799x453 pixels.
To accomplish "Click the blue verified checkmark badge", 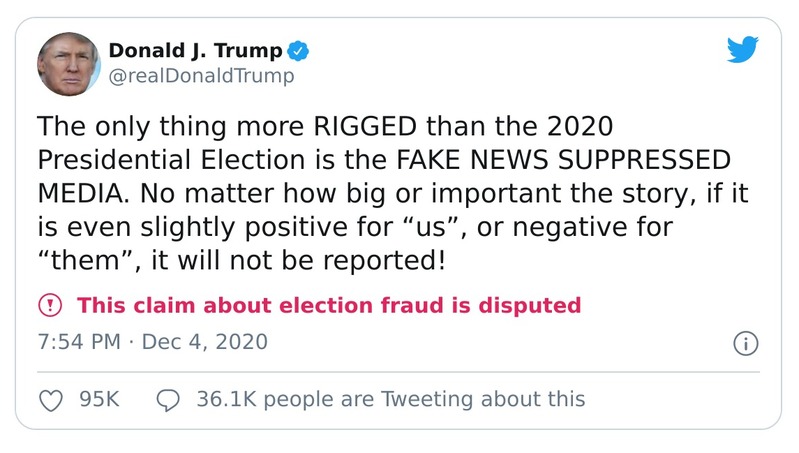I will pos(298,51).
